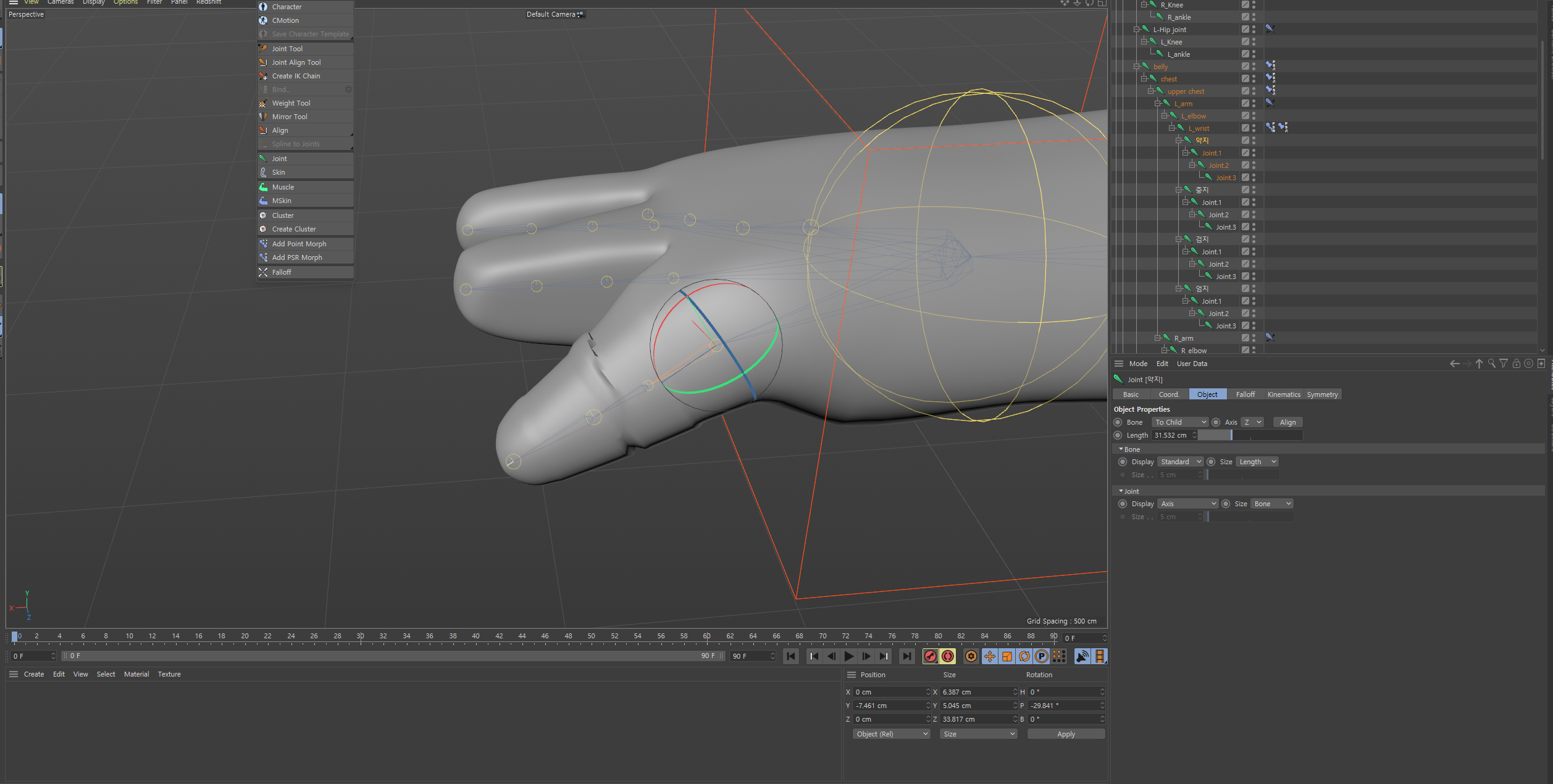Open the Falloff attribute tab
Screen dimensions: 1553x784
pyautogui.click(x=1245, y=394)
